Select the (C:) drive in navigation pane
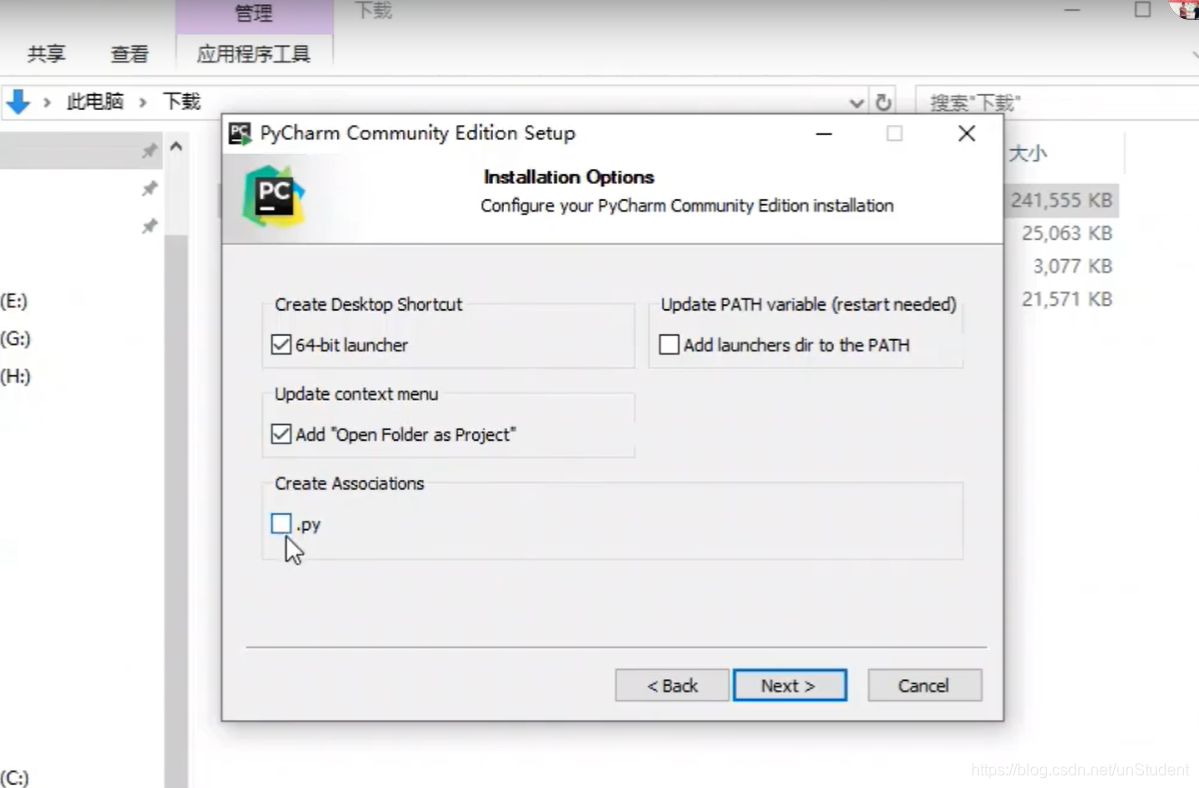 pyautogui.click(x=15, y=777)
